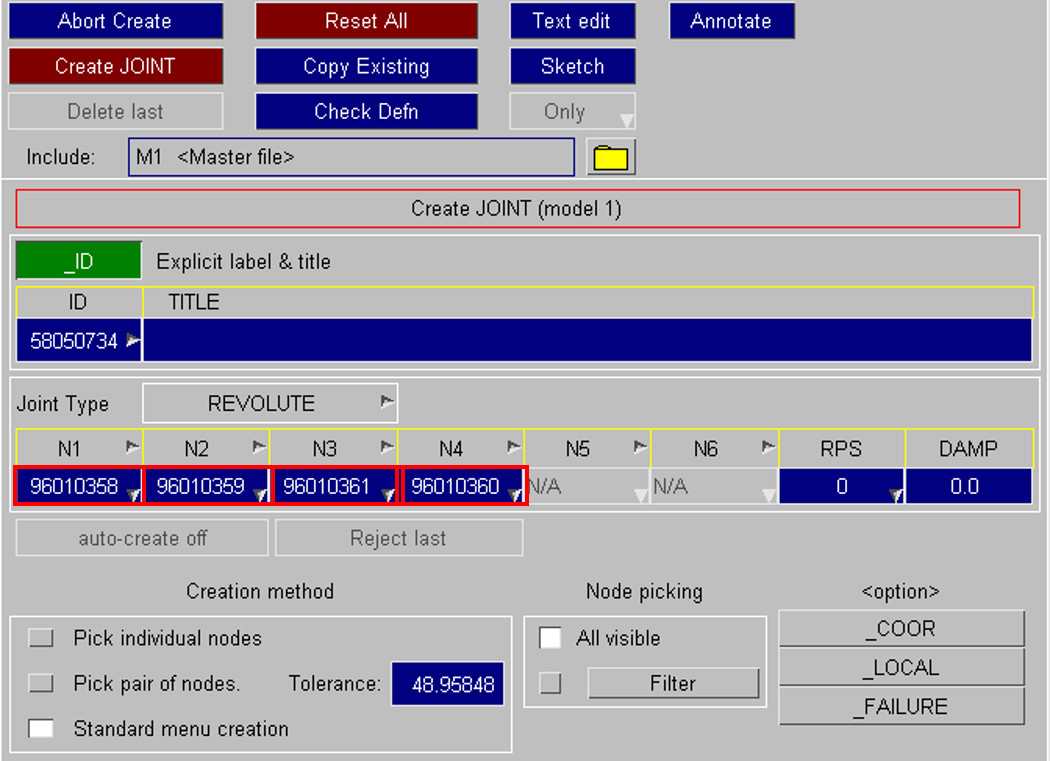Click the N3 column header arrow
This screenshot has width=1050, height=761.
click(387, 446)
